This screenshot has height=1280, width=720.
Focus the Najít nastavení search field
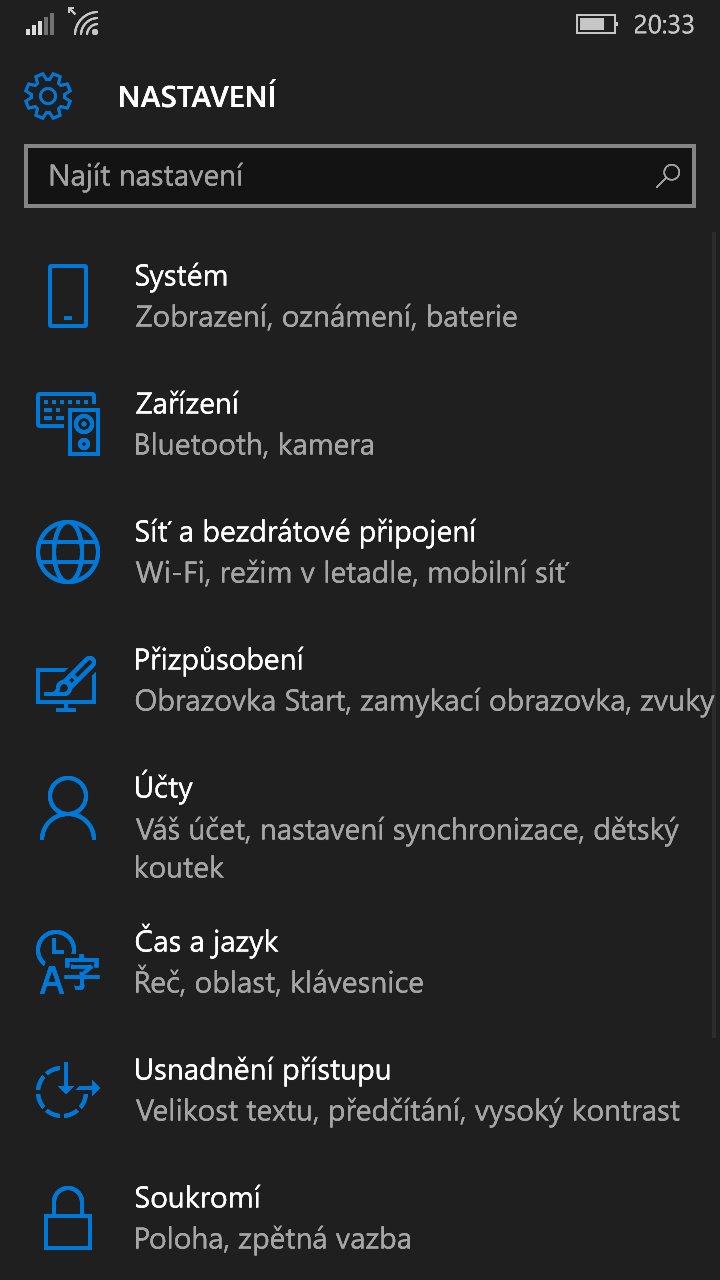(360, 177)
